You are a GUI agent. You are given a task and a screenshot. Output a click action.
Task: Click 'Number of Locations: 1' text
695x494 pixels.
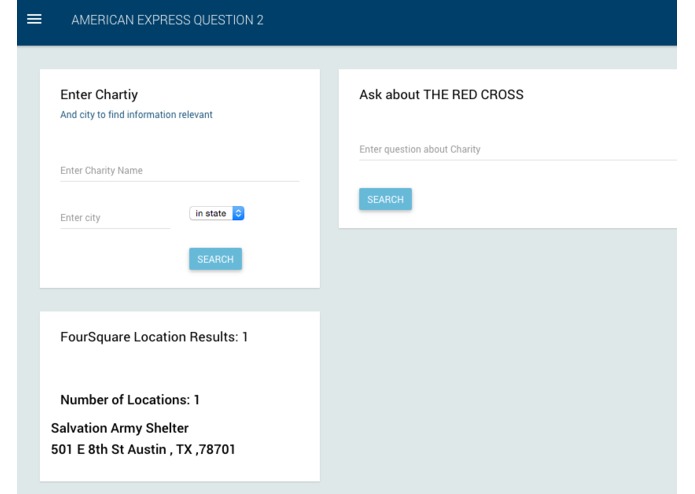pyautogui.click(x=130, y=400)
